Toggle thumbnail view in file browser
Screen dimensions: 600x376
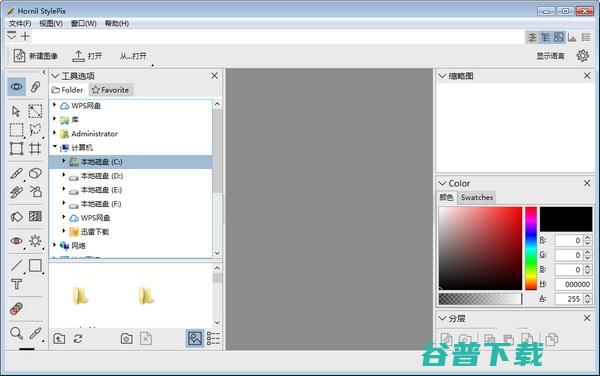195,338
